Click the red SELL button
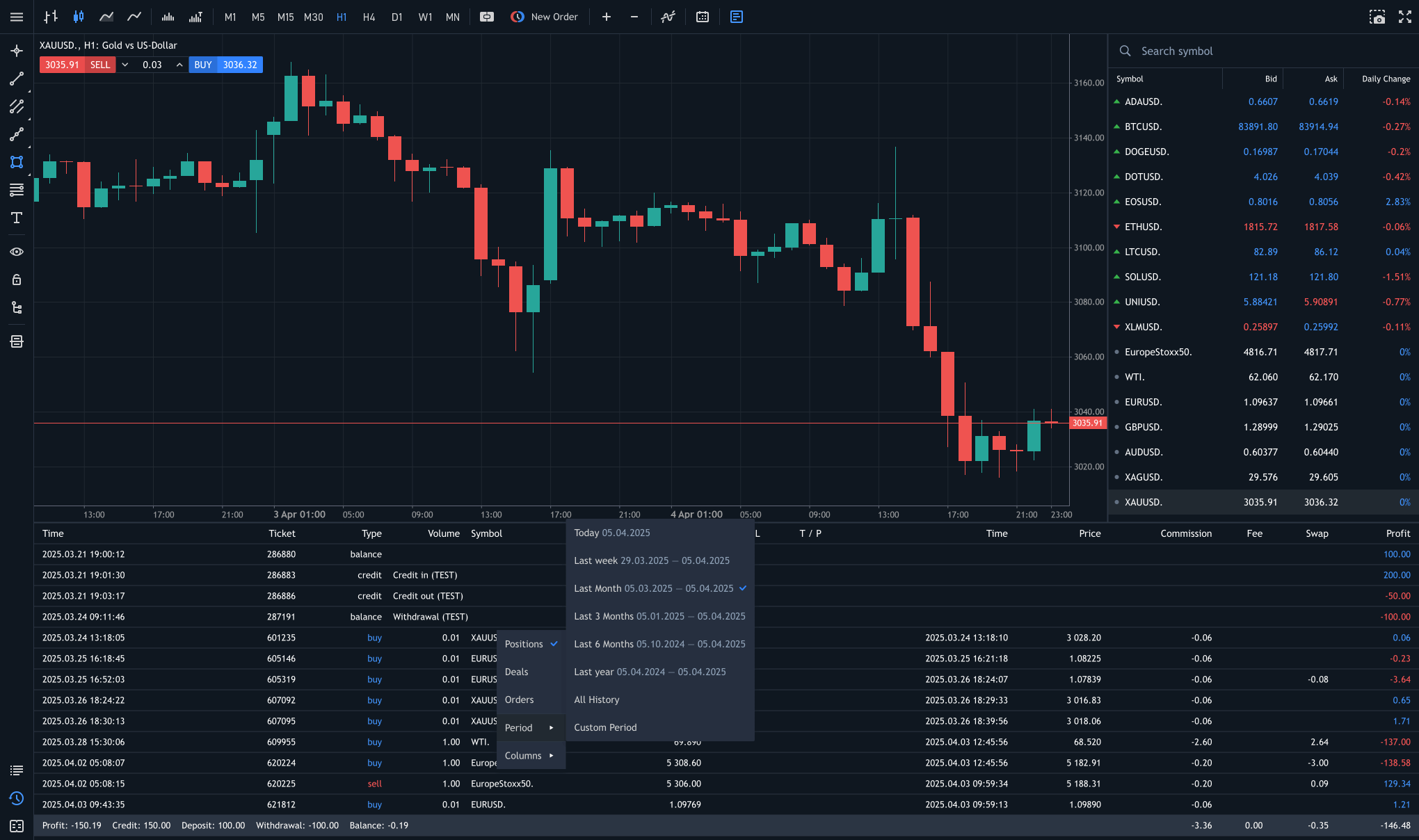The image size is (1419, 840). pyautogui.click(x=99, y=65)
